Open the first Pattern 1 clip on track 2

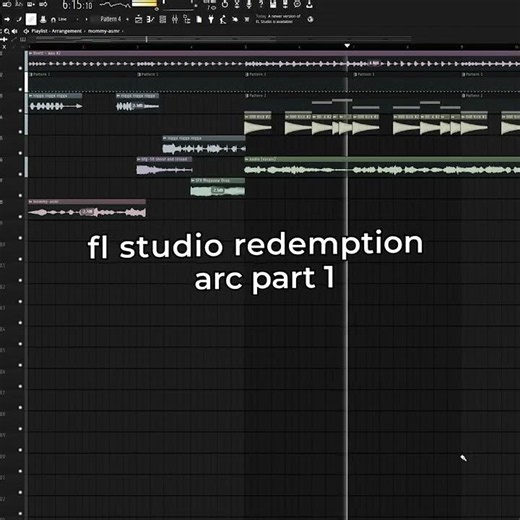pyautogui.click(x=82, y=82)
